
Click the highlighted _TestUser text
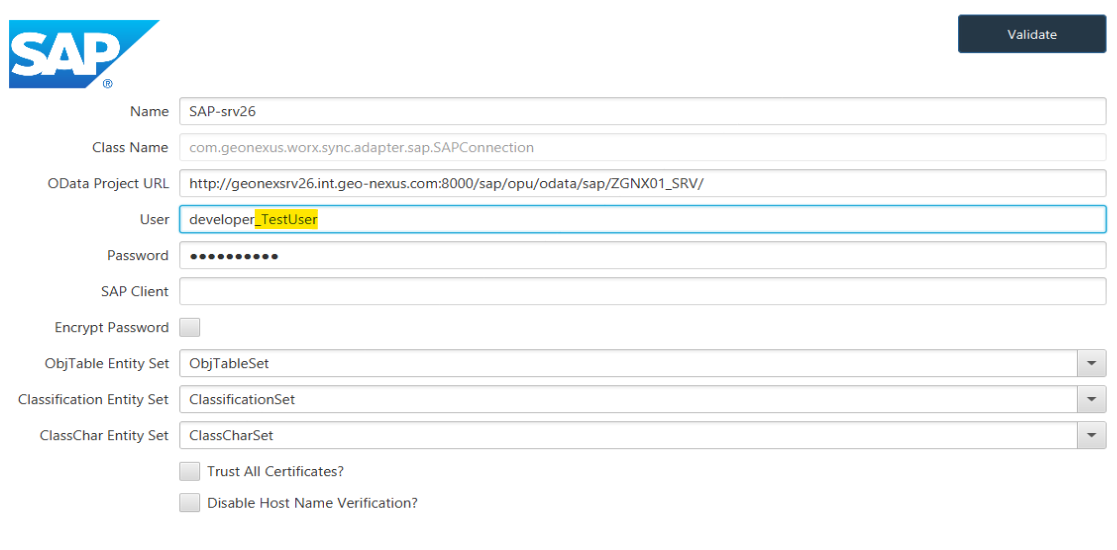286,220
